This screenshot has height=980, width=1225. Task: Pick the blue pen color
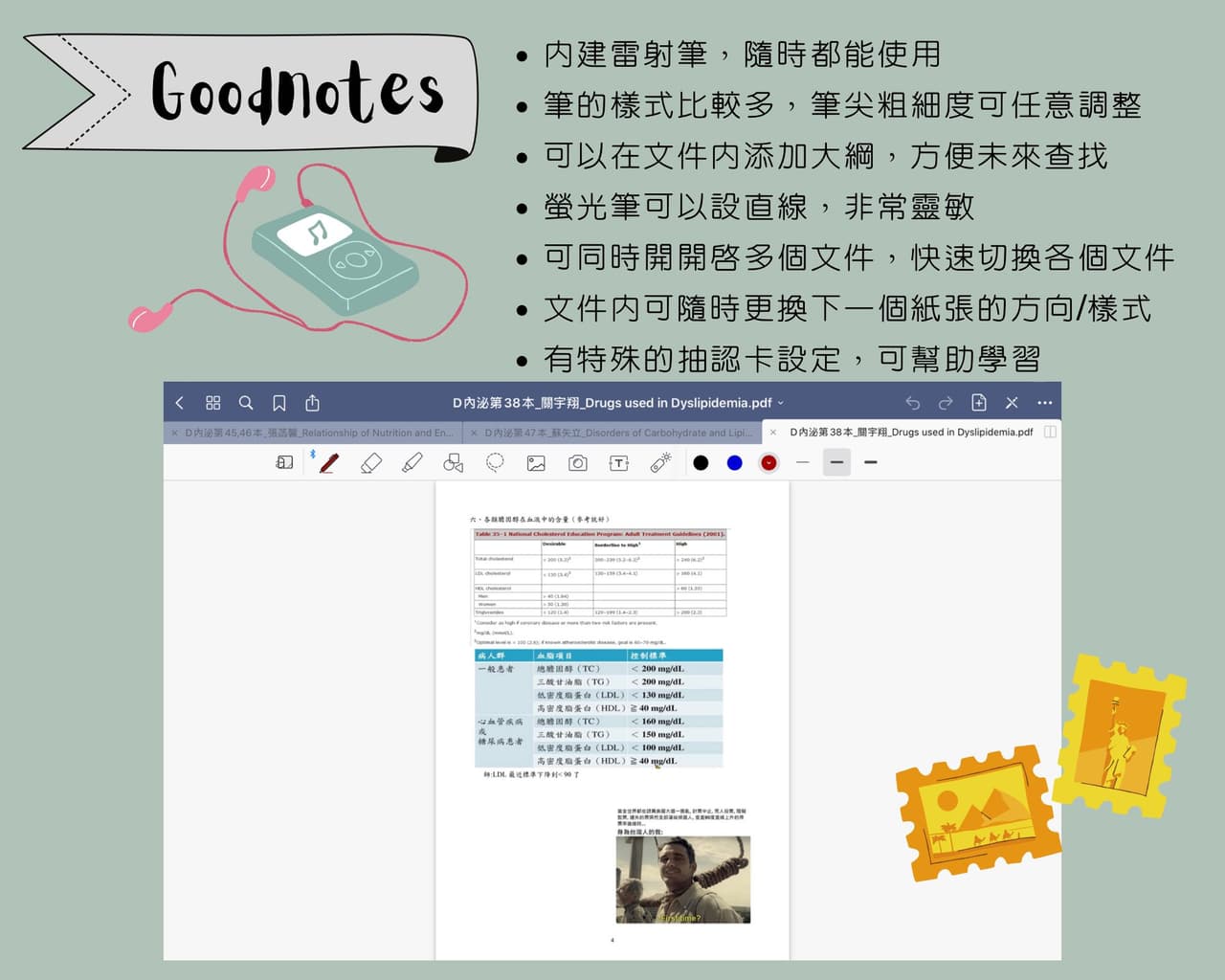tap(734, 463)
